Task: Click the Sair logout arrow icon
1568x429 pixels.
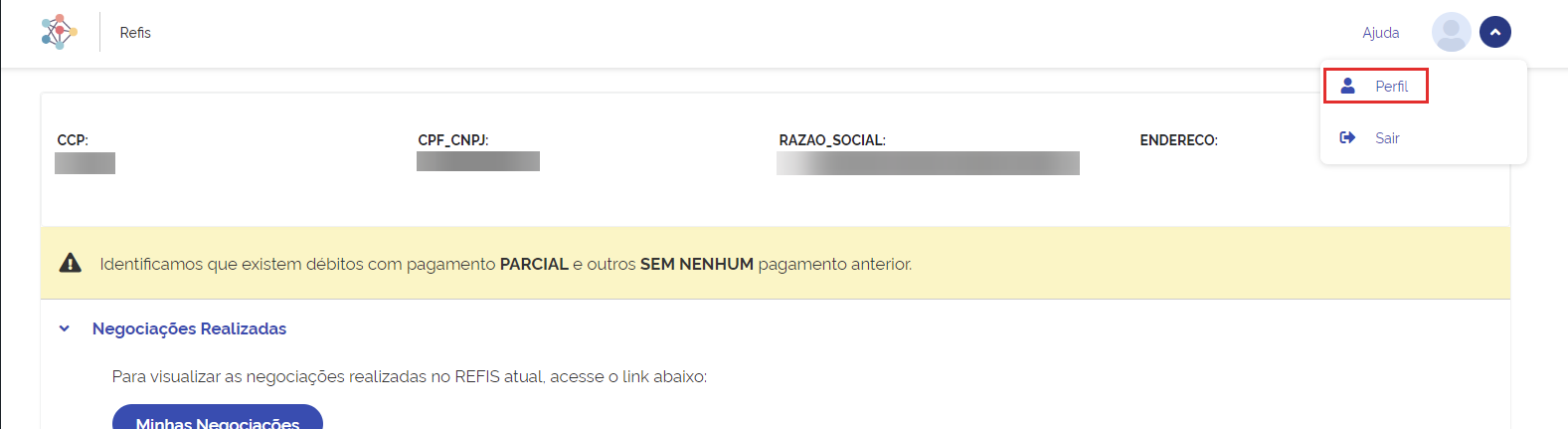Action: [x=1347, y=137]
